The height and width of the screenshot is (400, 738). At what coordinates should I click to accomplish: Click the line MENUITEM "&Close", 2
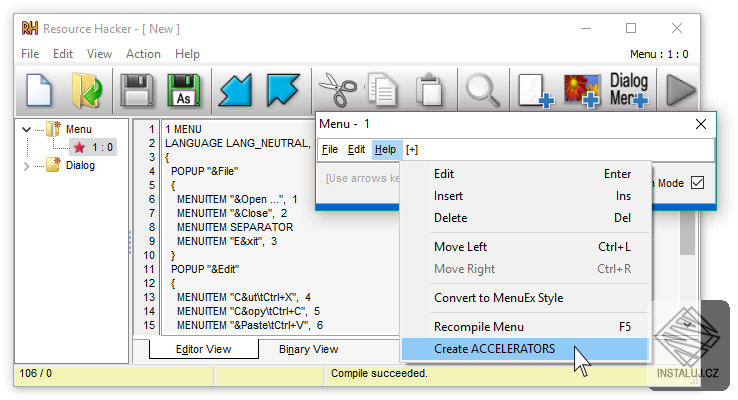pyautogui.click(x=232, y=213)
